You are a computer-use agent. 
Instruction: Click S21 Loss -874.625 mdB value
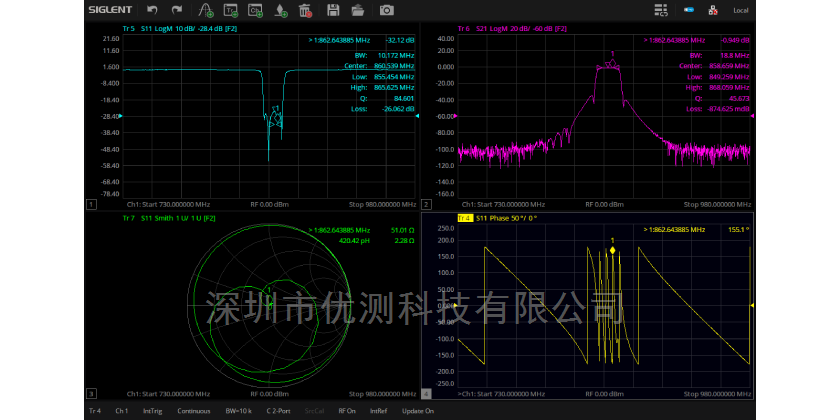[729, 109]
